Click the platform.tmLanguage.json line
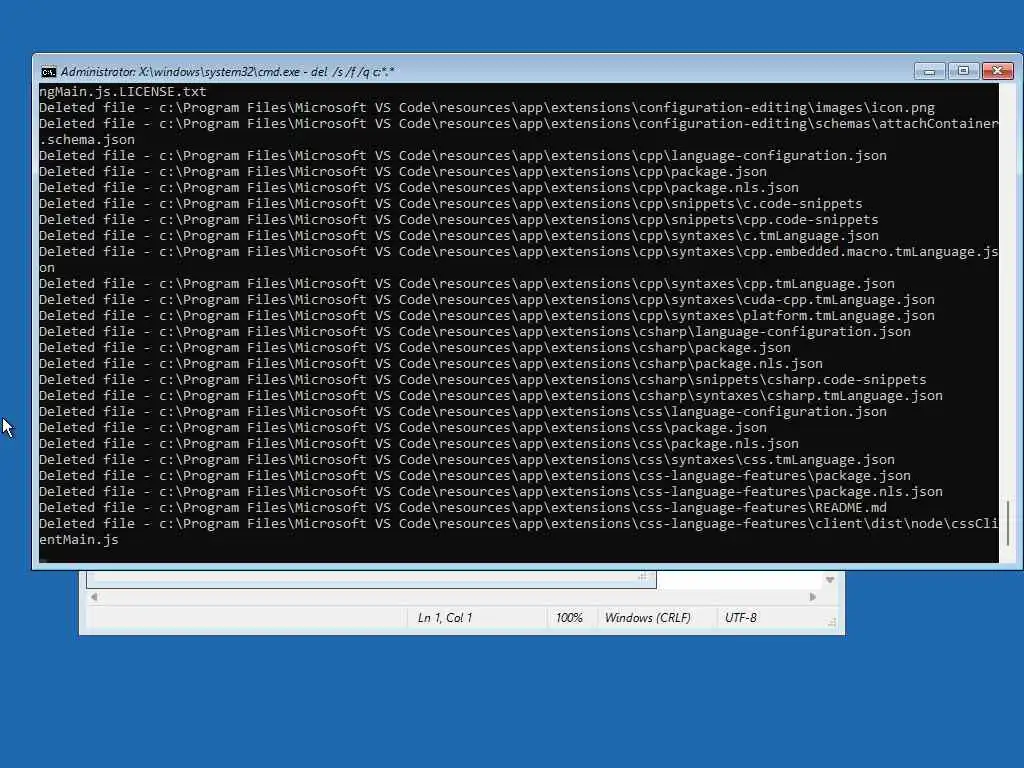This screenshot has height=768, width=1024. pos(487,315)
